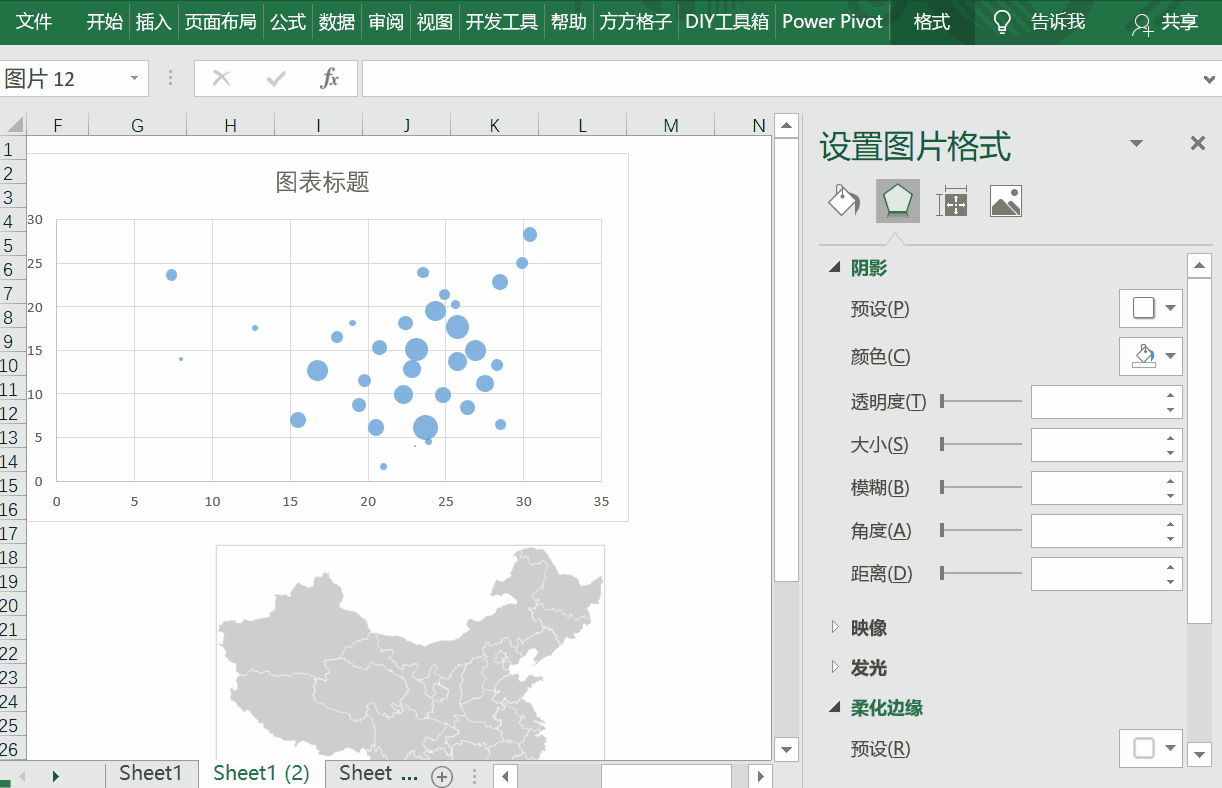
Task: Switch to the 页面布局 ribbon tab
Action: click(x=220, y=22)
